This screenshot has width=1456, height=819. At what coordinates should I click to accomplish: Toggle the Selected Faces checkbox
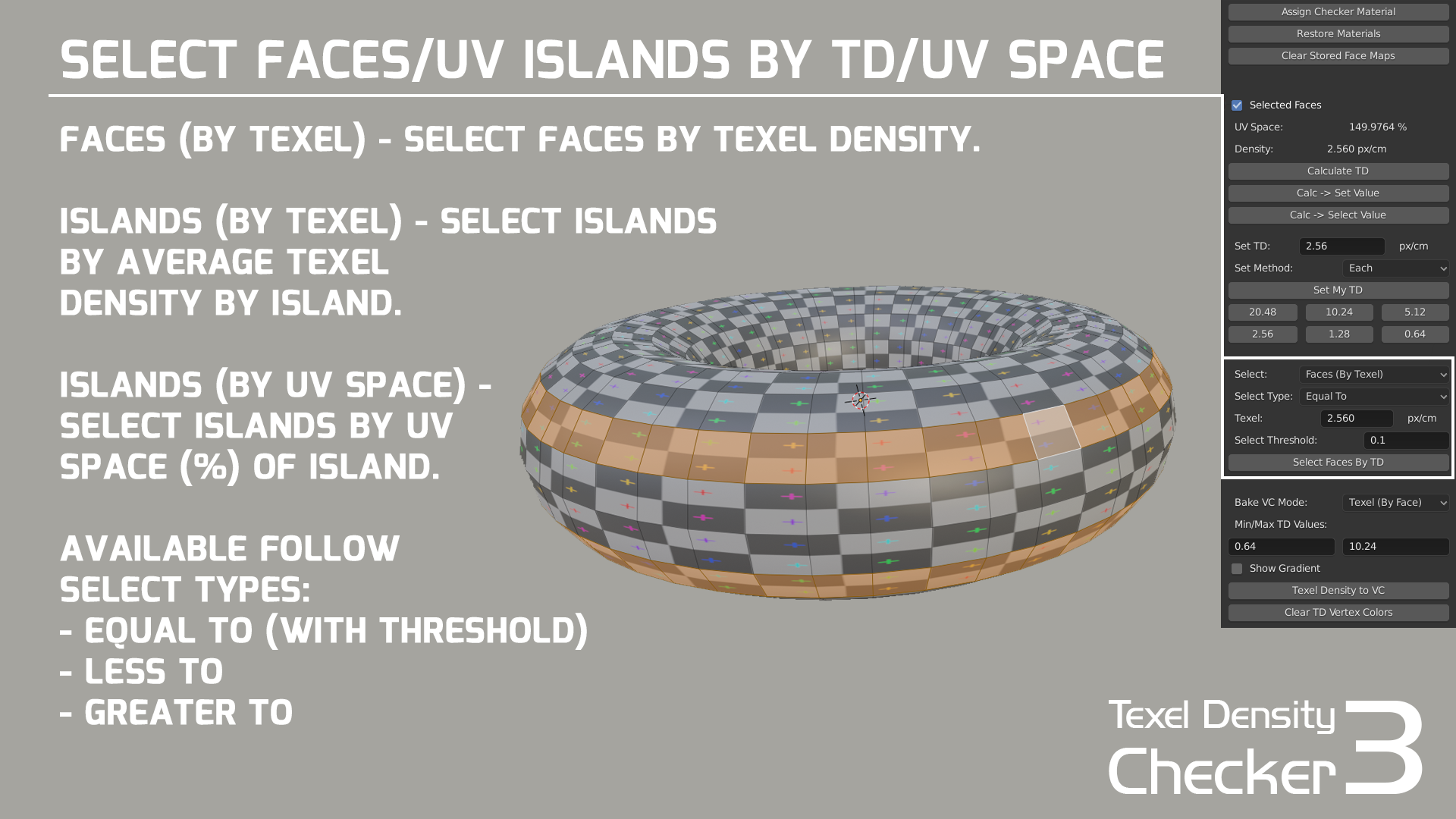tap(1237, 105)
